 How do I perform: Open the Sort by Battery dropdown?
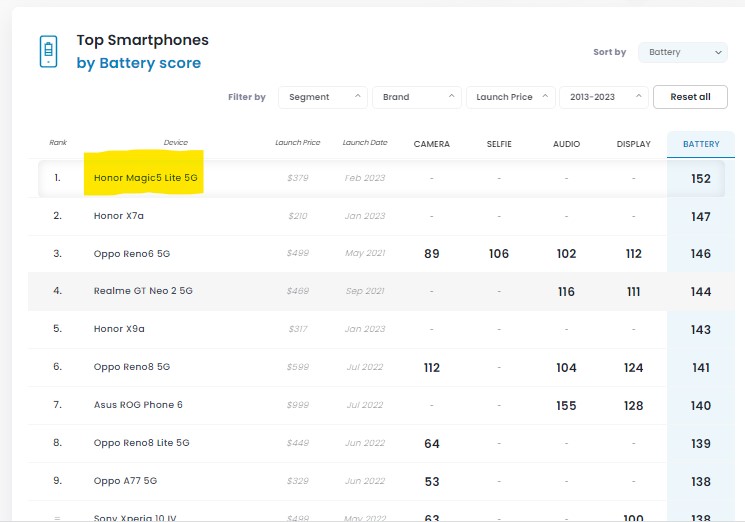pyautogui.click(x=682, y=52)
